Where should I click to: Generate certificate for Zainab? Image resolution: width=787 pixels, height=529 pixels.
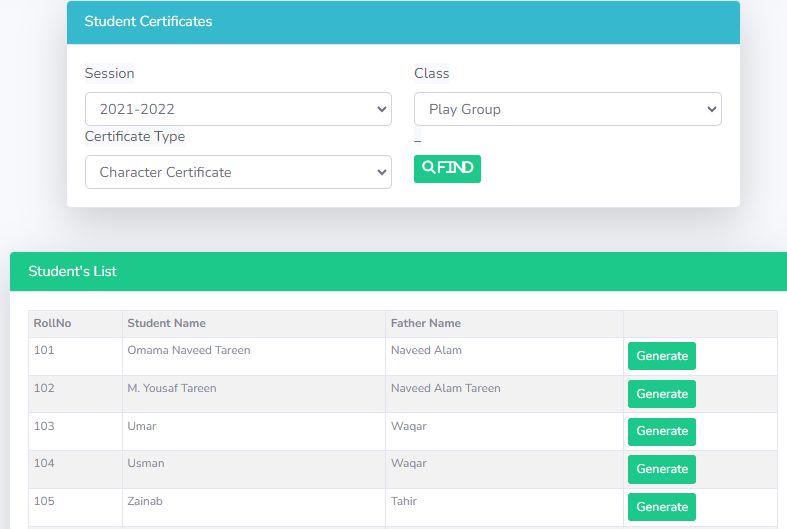pos(661,507)
